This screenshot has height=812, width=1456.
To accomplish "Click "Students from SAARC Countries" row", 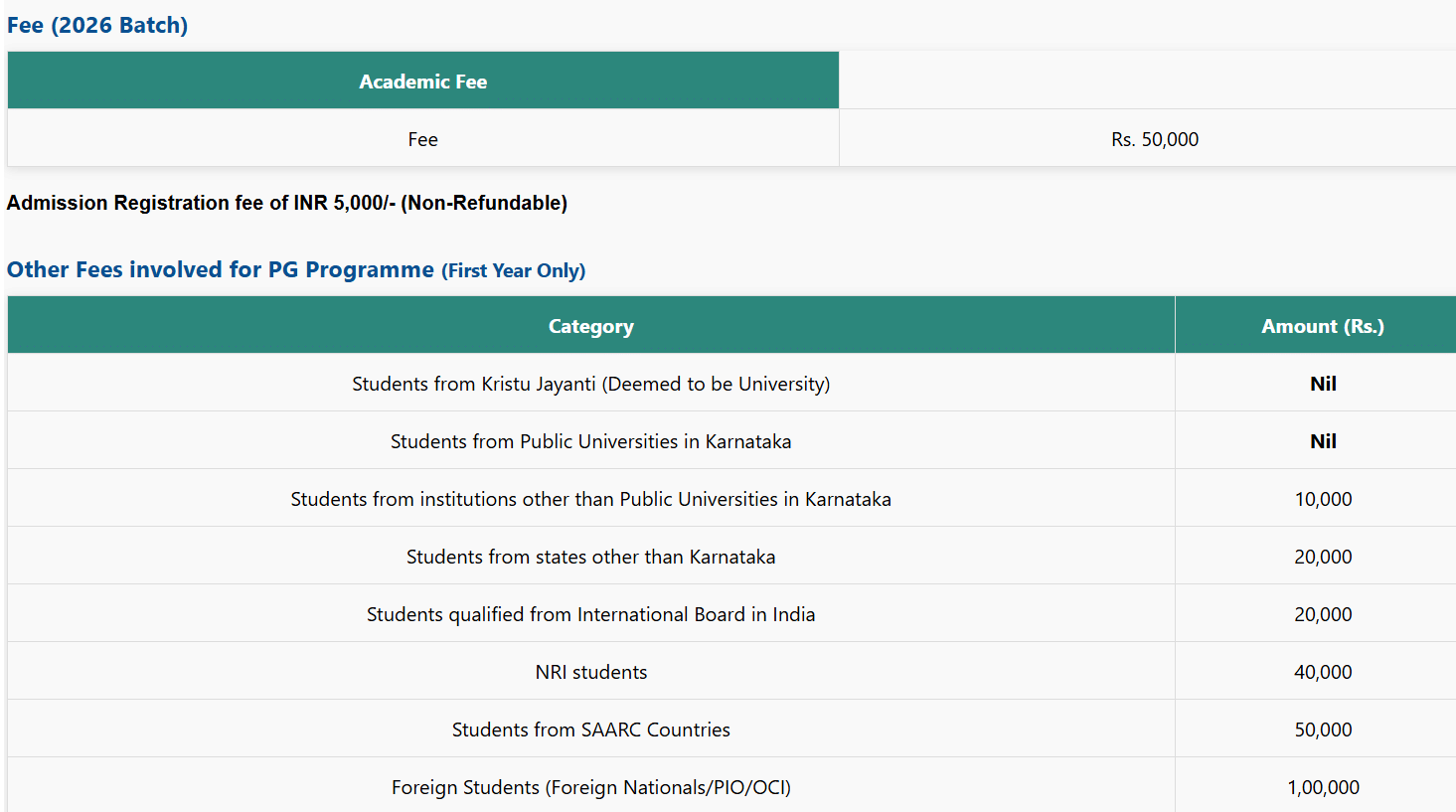I will (590, 730).
